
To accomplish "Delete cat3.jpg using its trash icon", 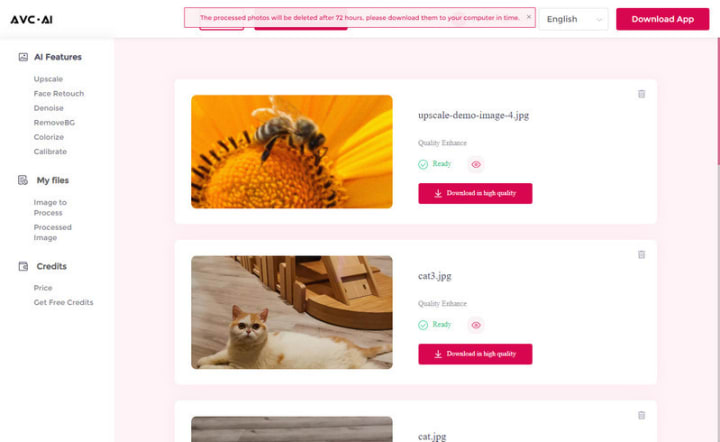I will point(641,255).
